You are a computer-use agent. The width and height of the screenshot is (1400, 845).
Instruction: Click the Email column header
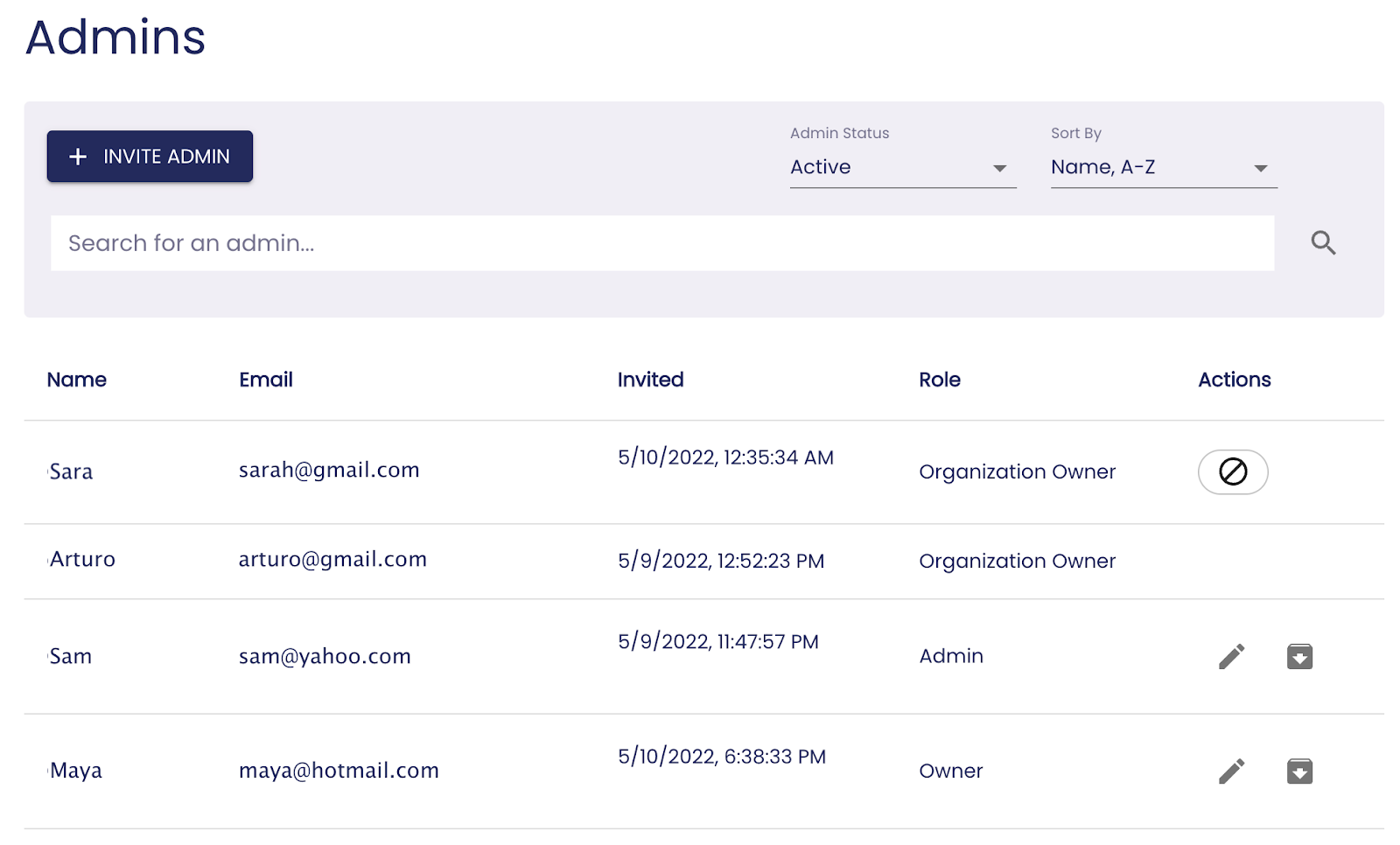[x=266, y=380]
